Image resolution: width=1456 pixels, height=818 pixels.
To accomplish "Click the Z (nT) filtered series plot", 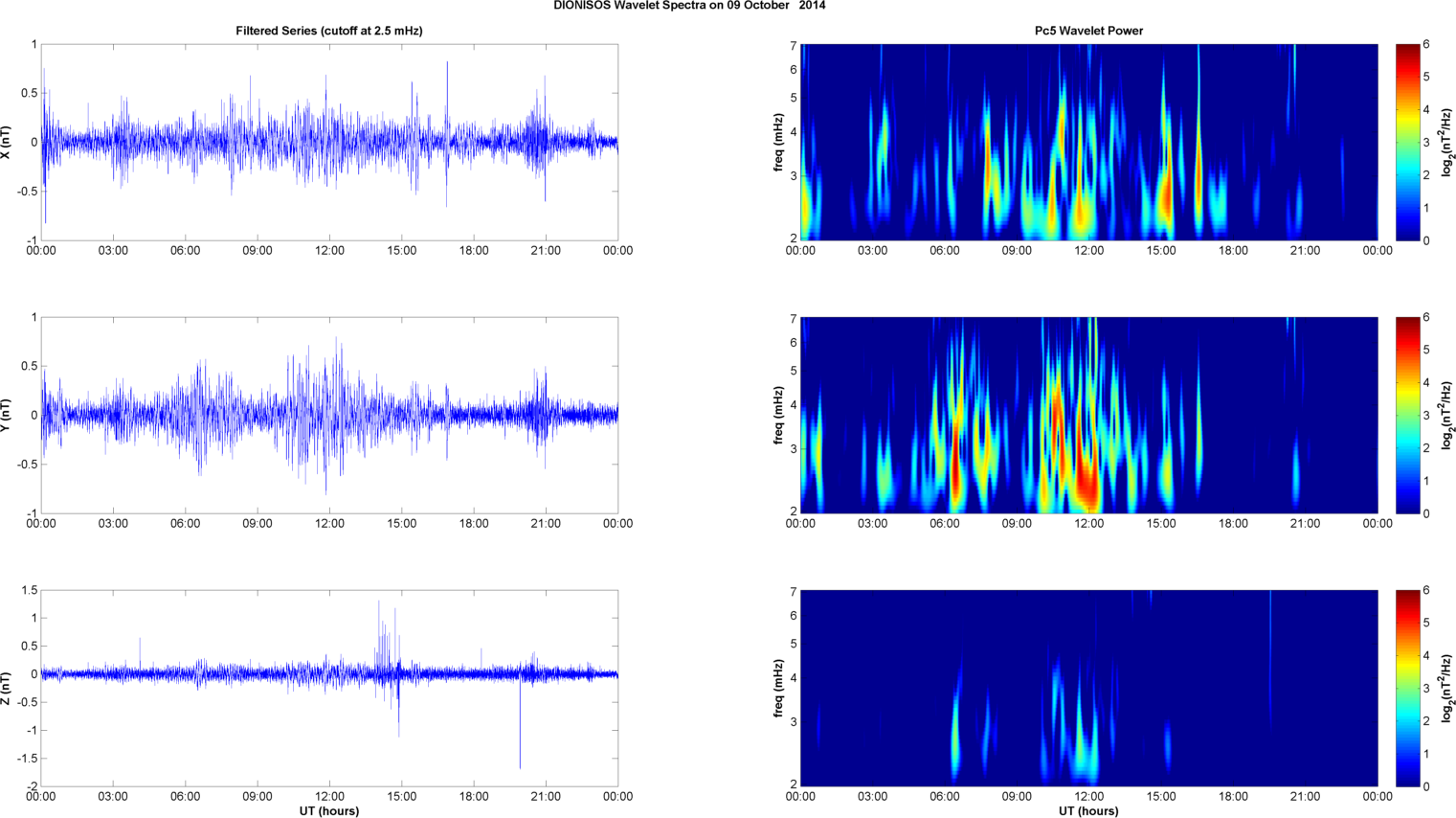I will (329, 688).
